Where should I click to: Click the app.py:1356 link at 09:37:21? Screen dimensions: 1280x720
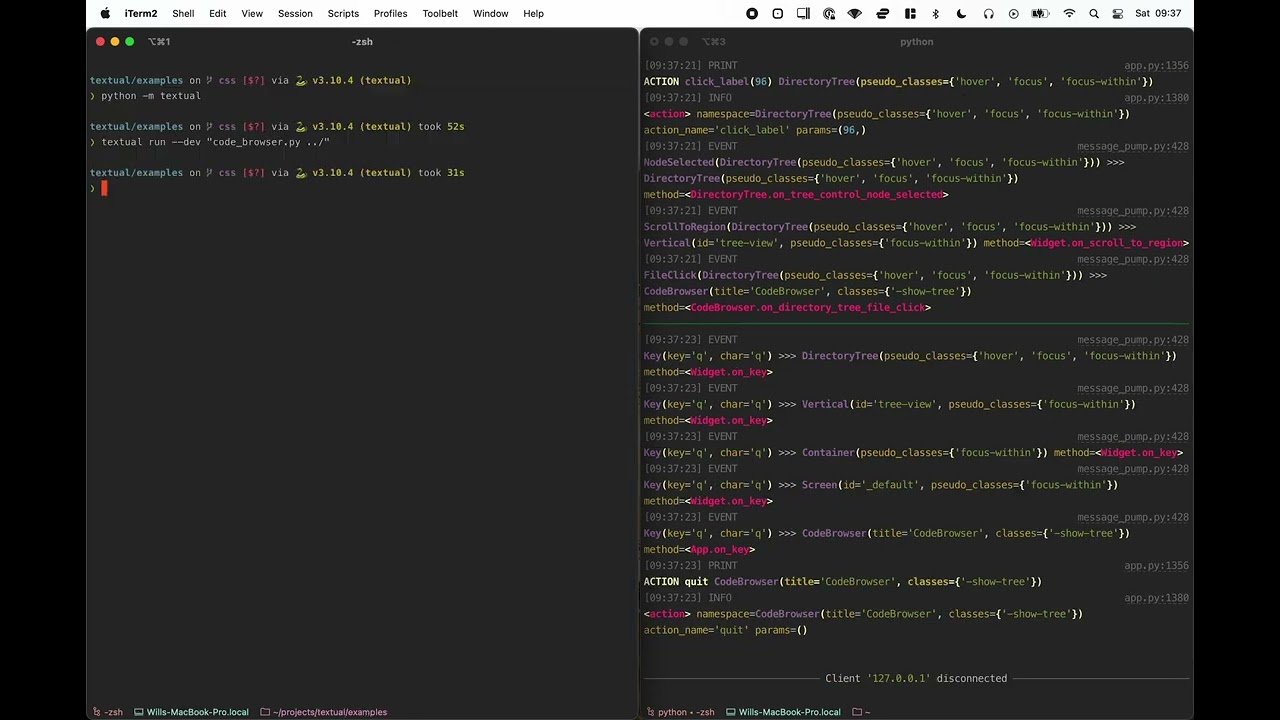point(1156,66)
